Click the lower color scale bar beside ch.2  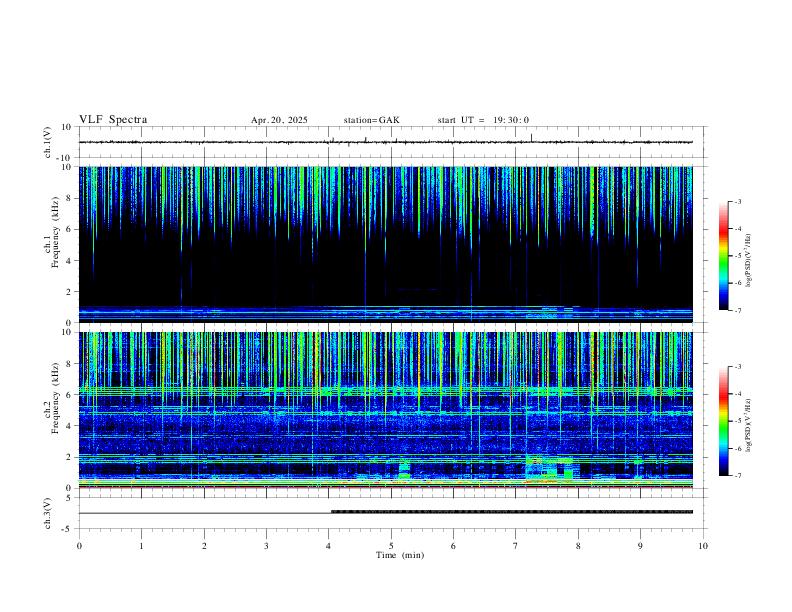tap(723, 421)
